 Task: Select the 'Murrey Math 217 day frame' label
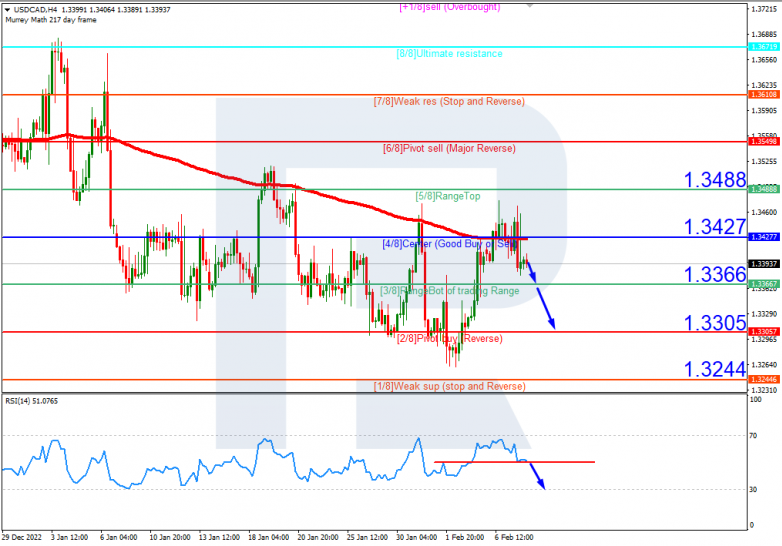[51, 20]
